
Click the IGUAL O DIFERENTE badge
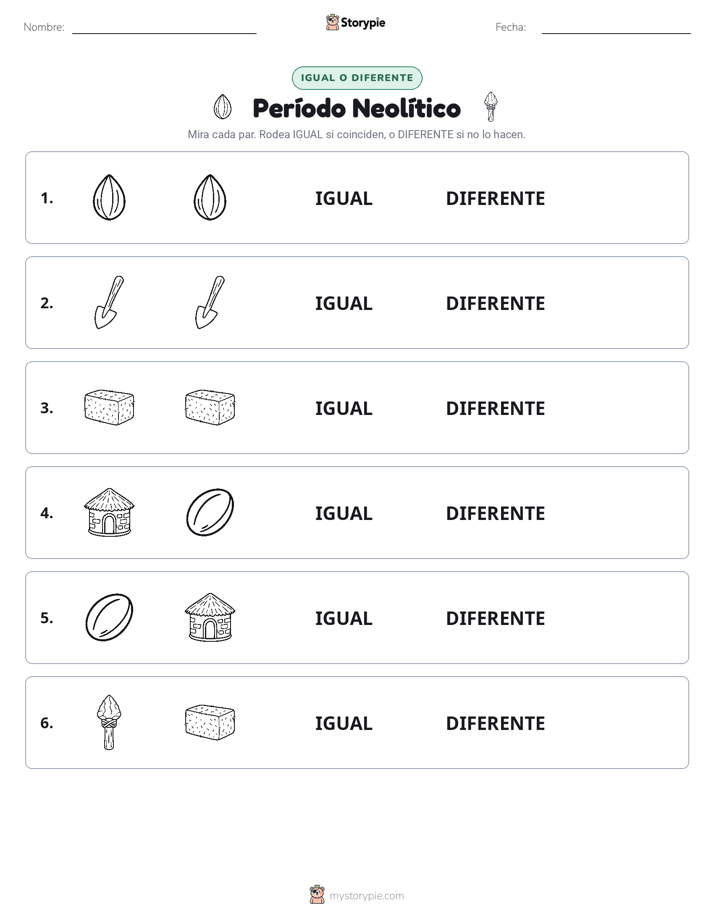tap(357, 78)
